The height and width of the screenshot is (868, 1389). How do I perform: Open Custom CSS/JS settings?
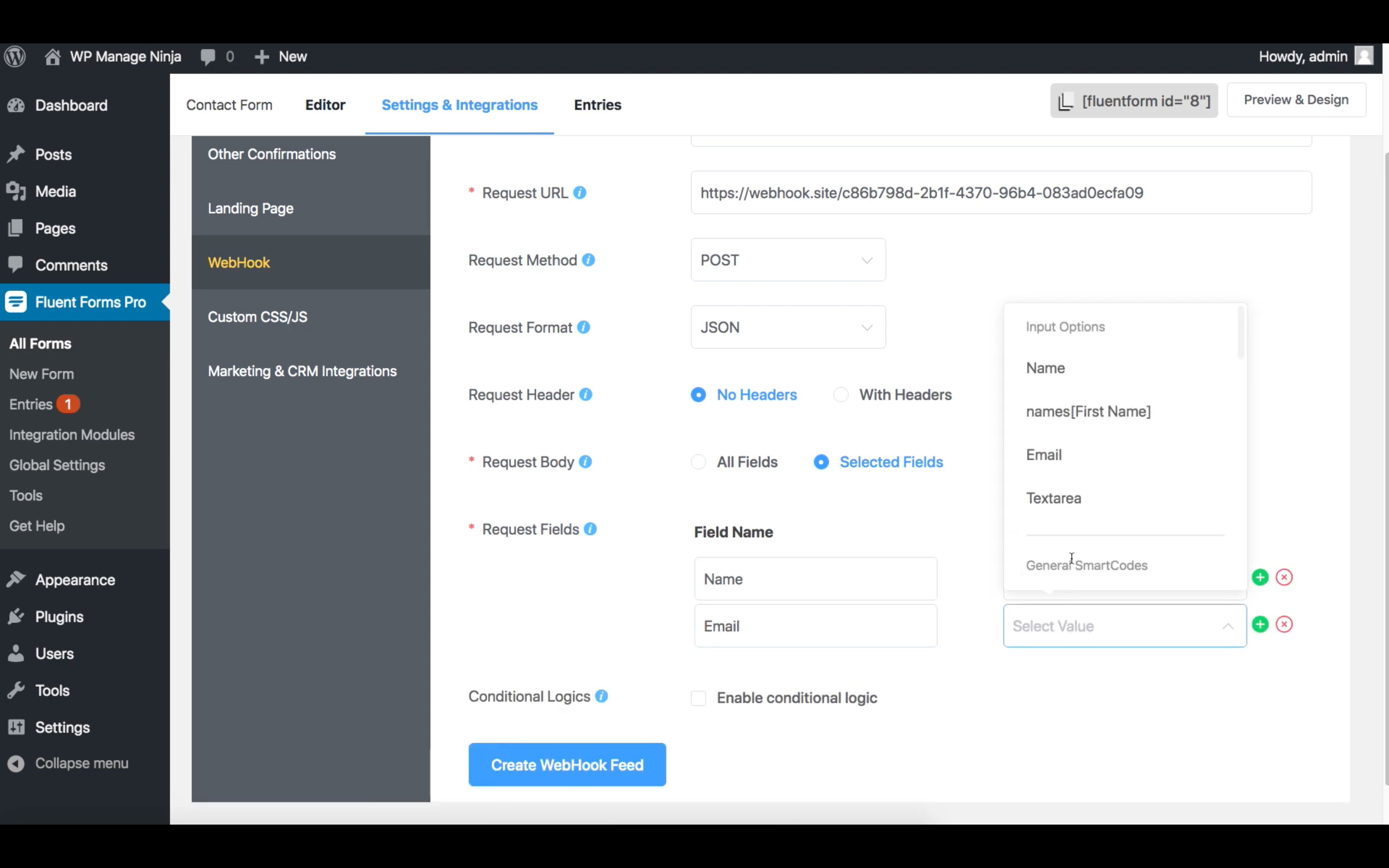311,316
